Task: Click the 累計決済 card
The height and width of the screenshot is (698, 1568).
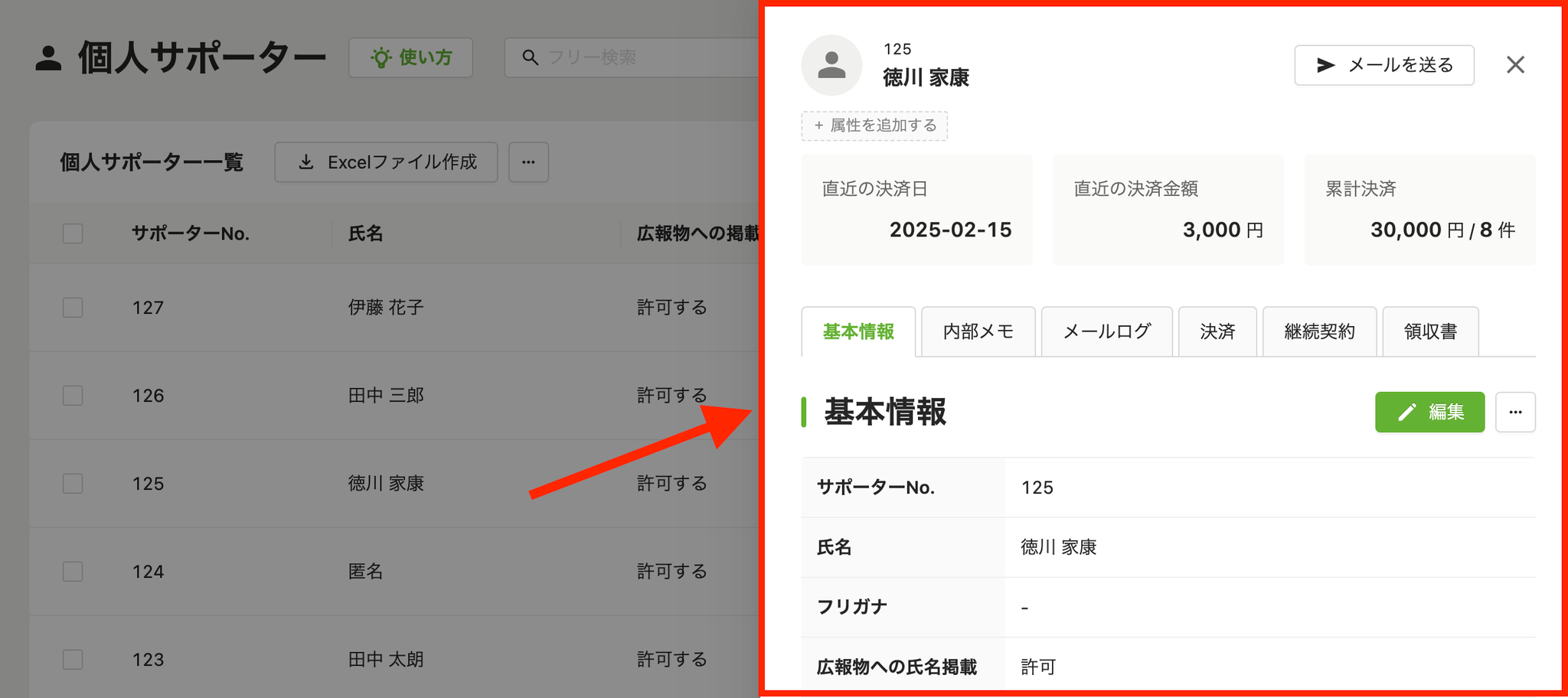Action: pos(1420,210)
